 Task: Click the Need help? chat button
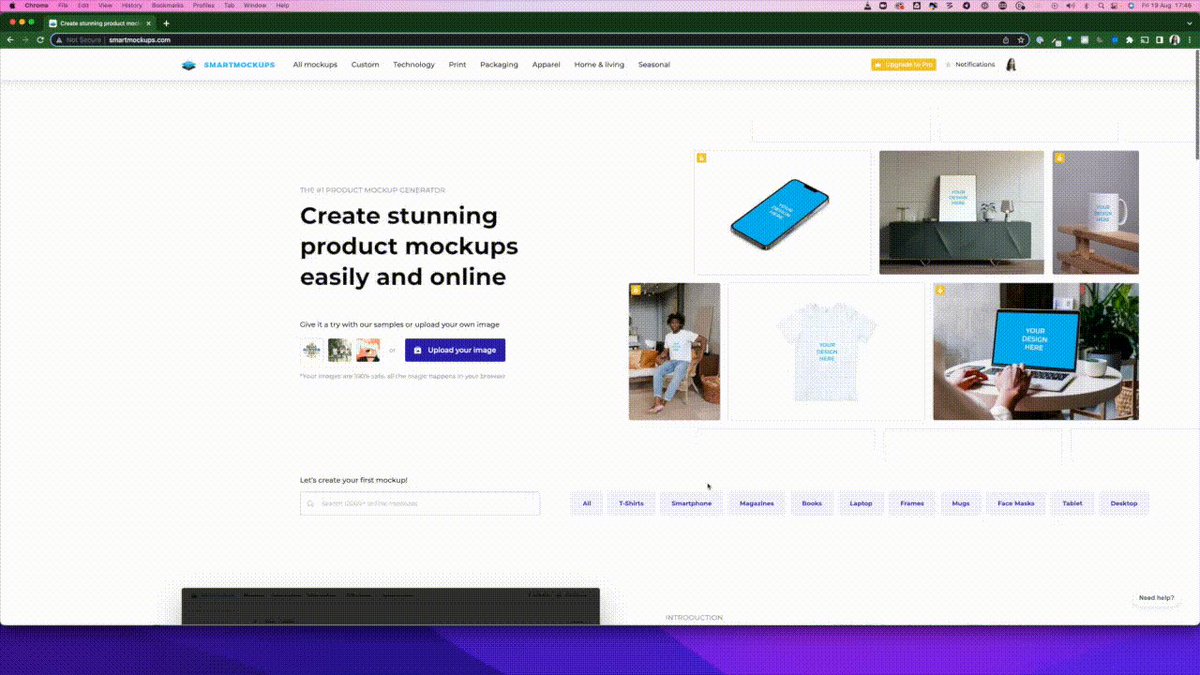click(1157, 598)
